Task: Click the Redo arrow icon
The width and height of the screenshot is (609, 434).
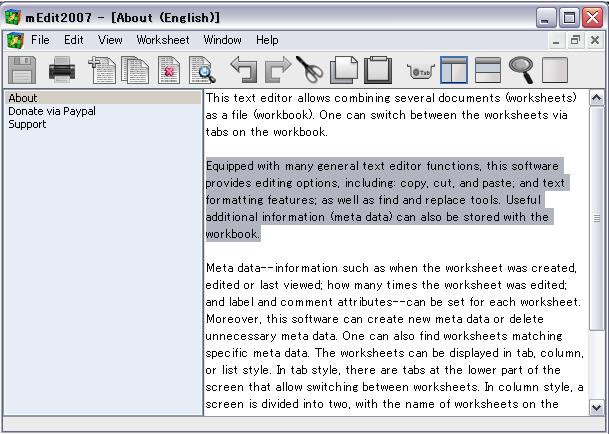Action: [x=278, y=70]
